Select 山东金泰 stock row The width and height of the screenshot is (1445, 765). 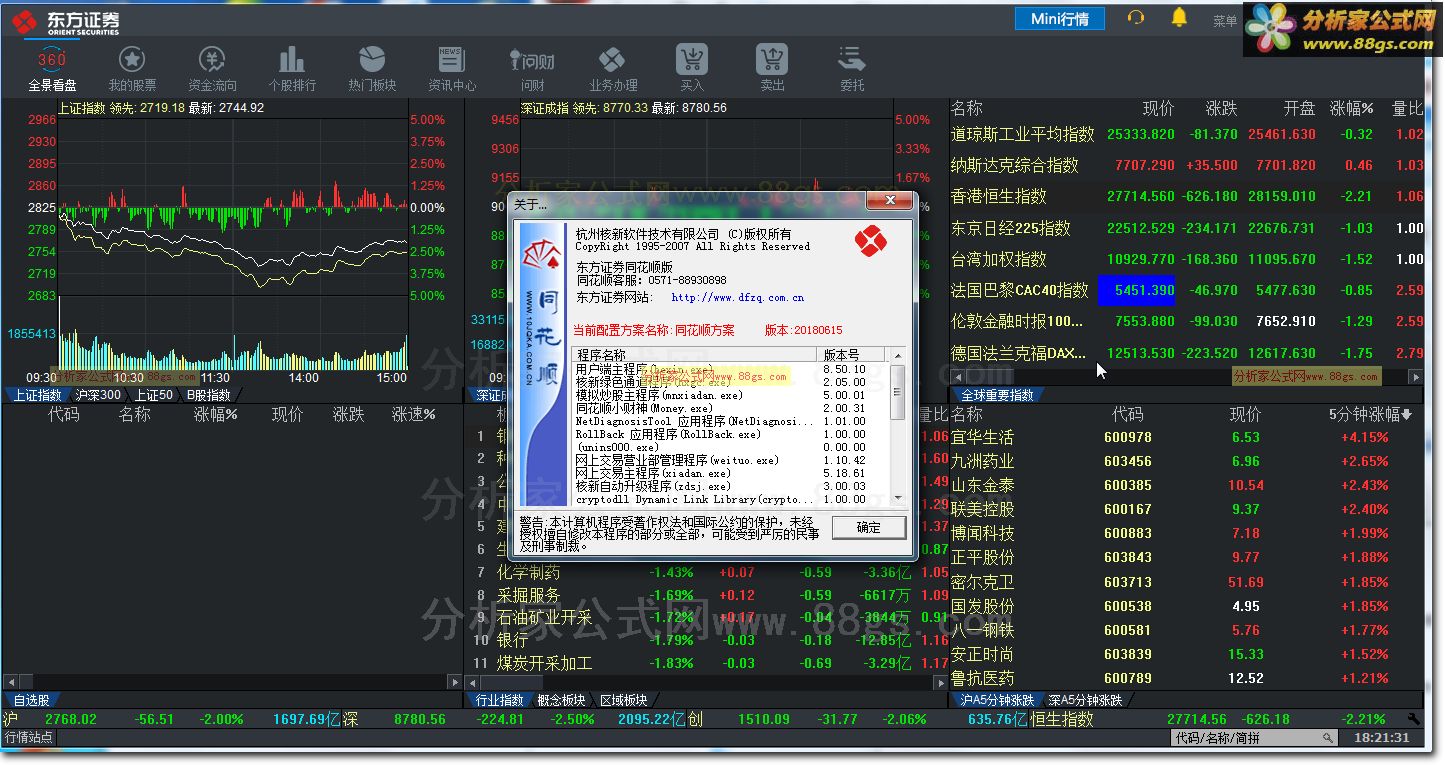point(1186,485)
